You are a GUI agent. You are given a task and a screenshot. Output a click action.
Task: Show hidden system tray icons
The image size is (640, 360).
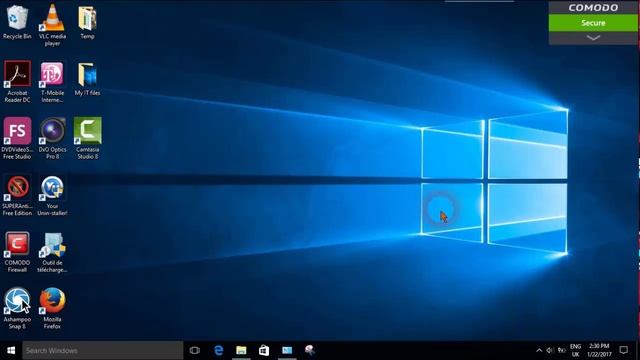(x=539, y=350)
